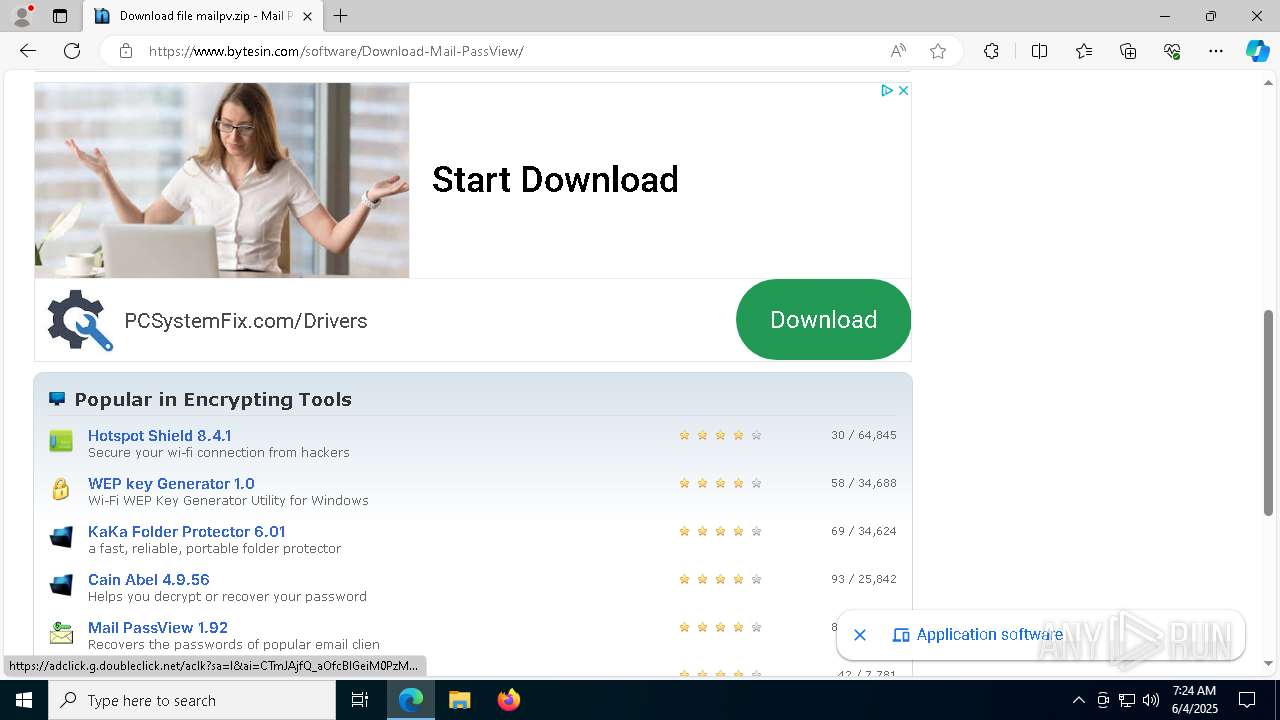Open the notification center

coord(1247,700)
